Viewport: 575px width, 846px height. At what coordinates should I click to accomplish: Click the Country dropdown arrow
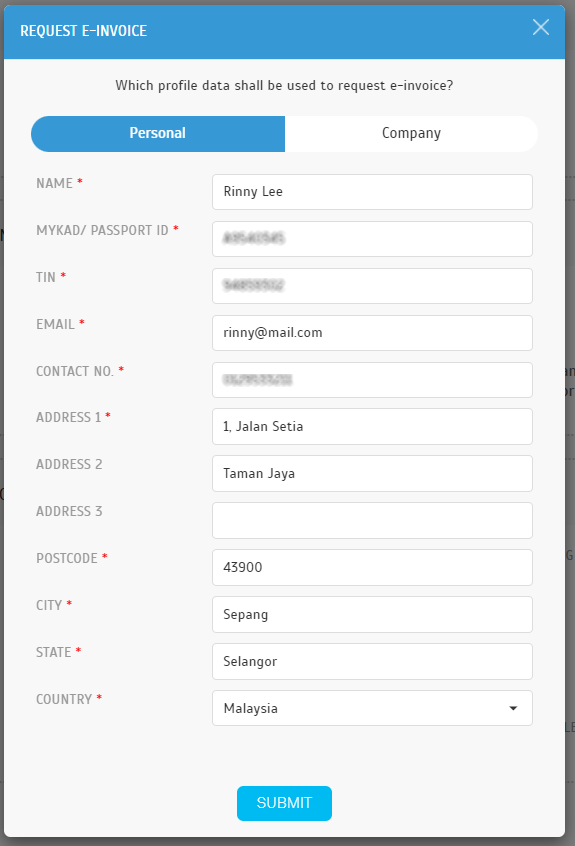click(x=513, y=708)
